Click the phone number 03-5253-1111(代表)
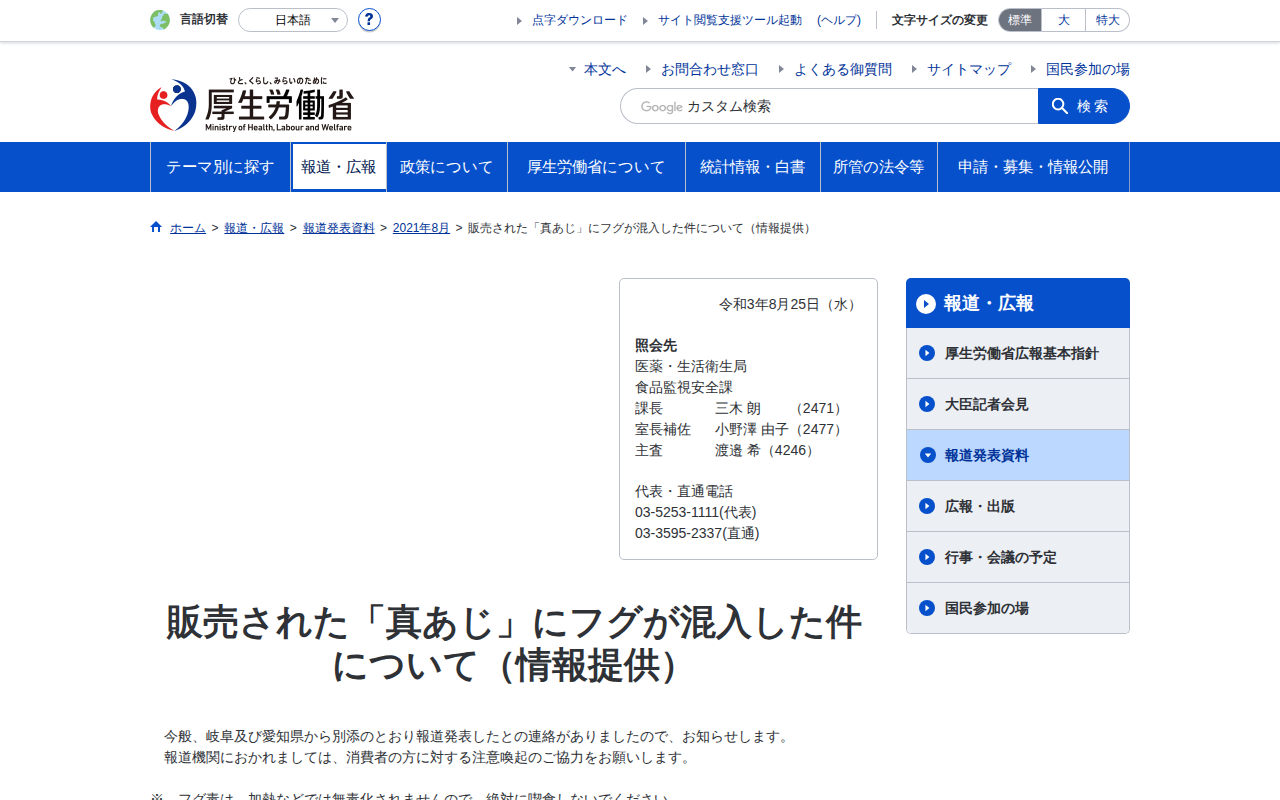Screen dimensions: 1280x800 point(696,512)
